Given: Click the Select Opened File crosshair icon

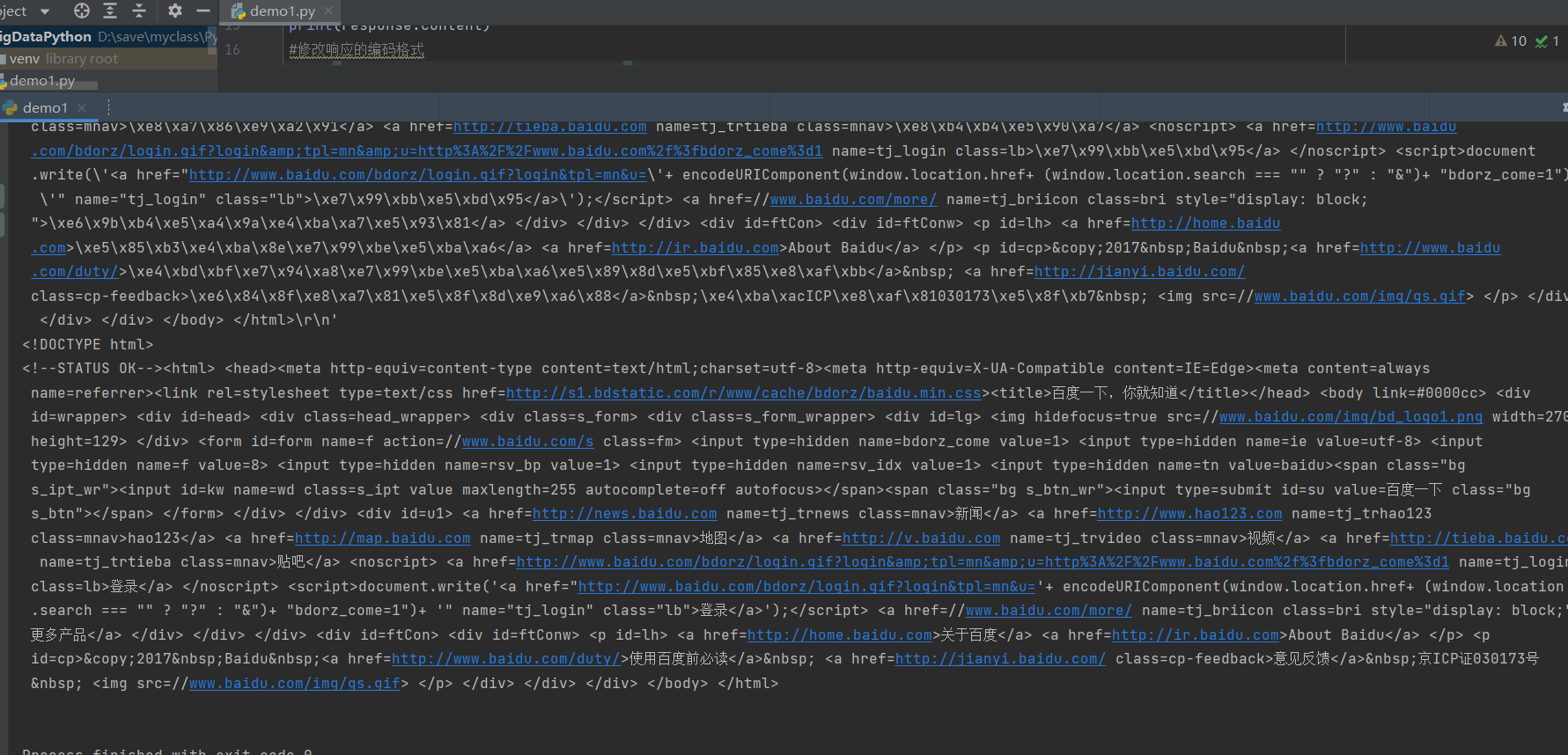Looking at the screenshot, I should pos(82,11).
